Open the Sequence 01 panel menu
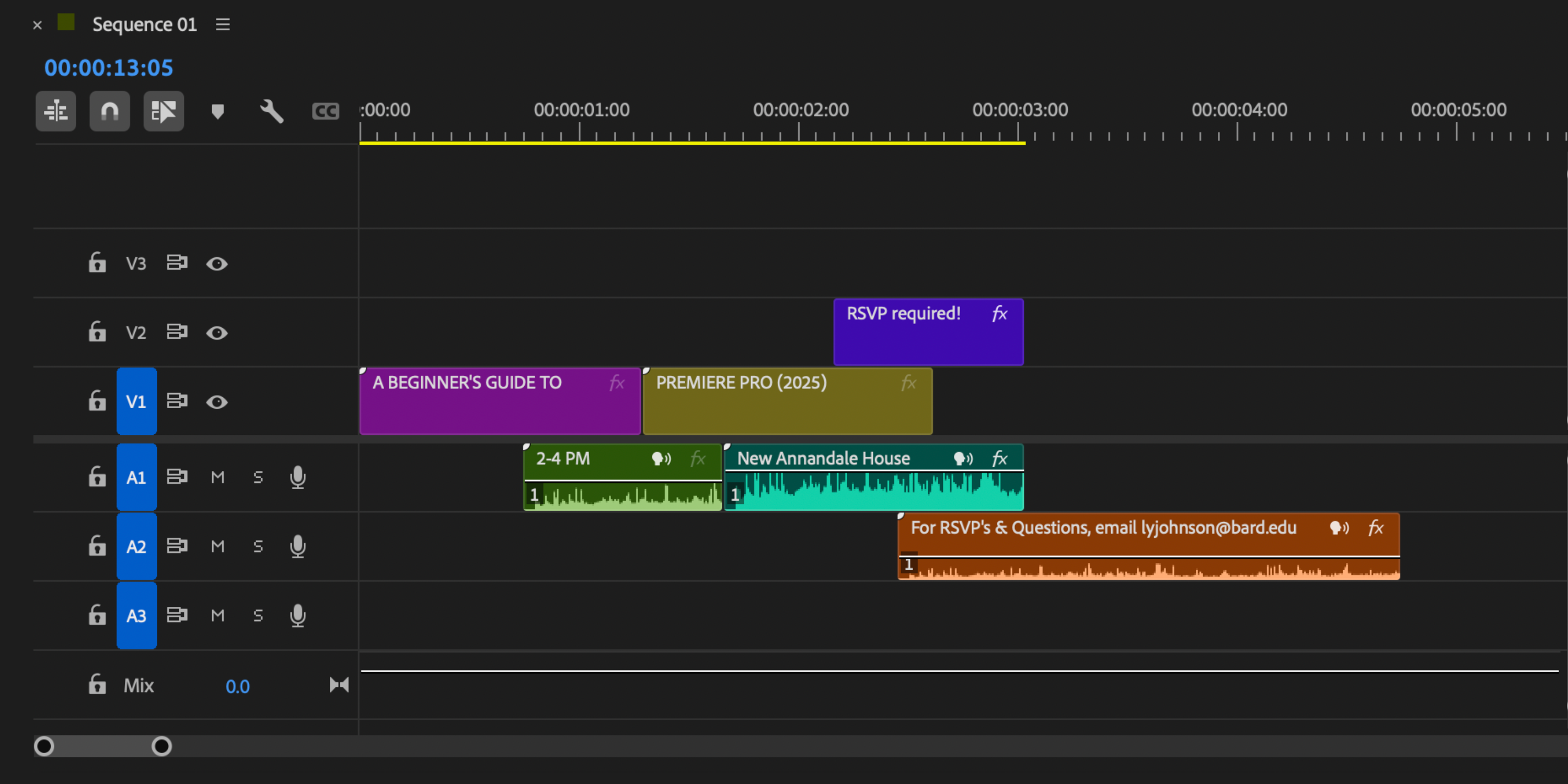This screenshot has width=1568, height=784. 222,25
